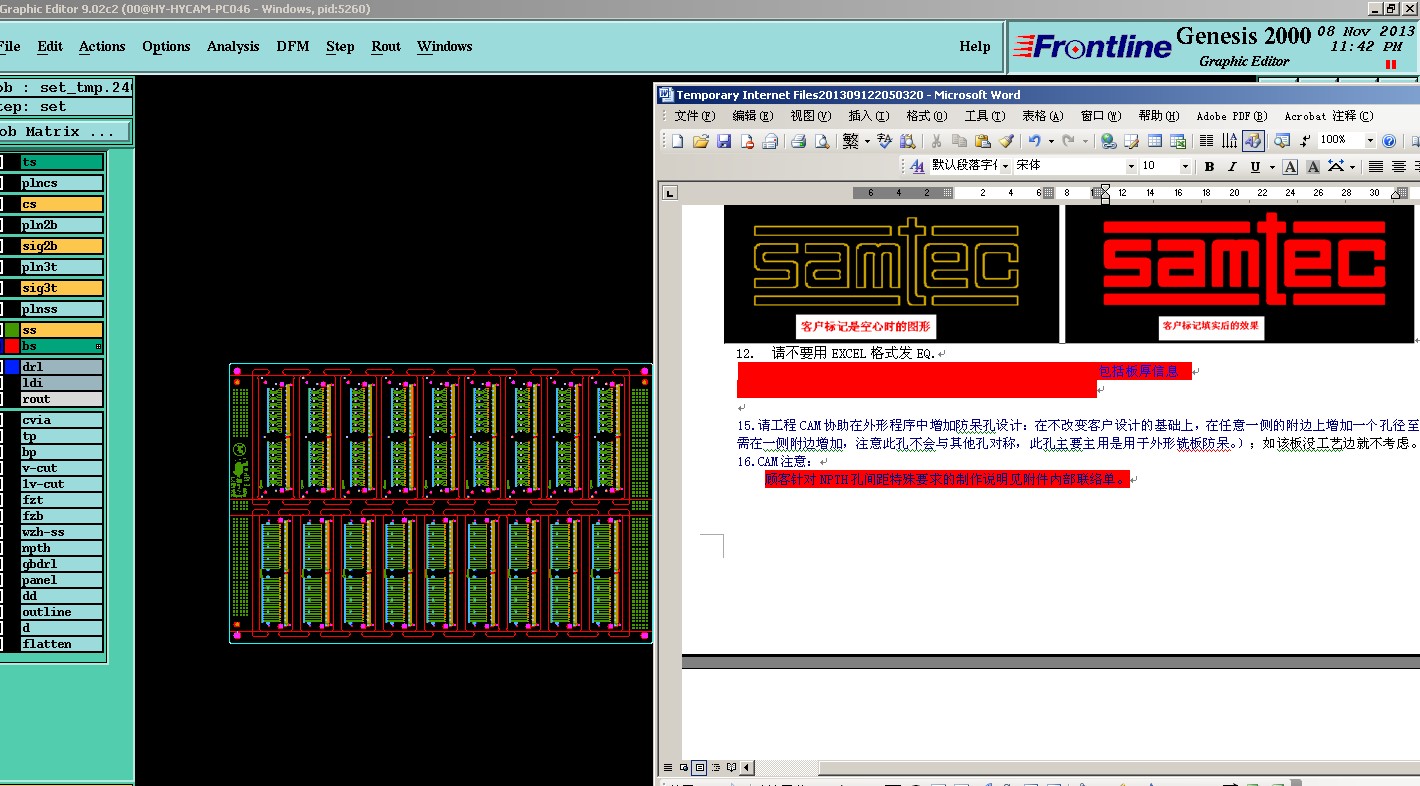
Task: Open the font size dropdown showing 10
Action: click(x=1185, y=166)
